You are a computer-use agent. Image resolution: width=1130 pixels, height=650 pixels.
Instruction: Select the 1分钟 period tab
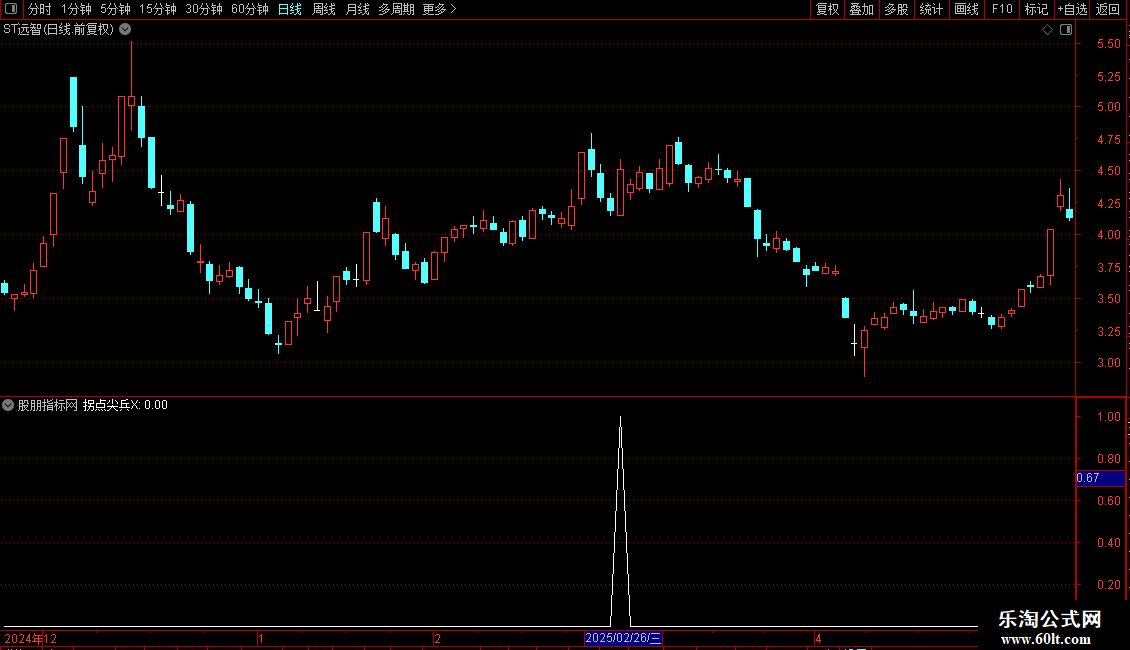[x=76, y=9]
